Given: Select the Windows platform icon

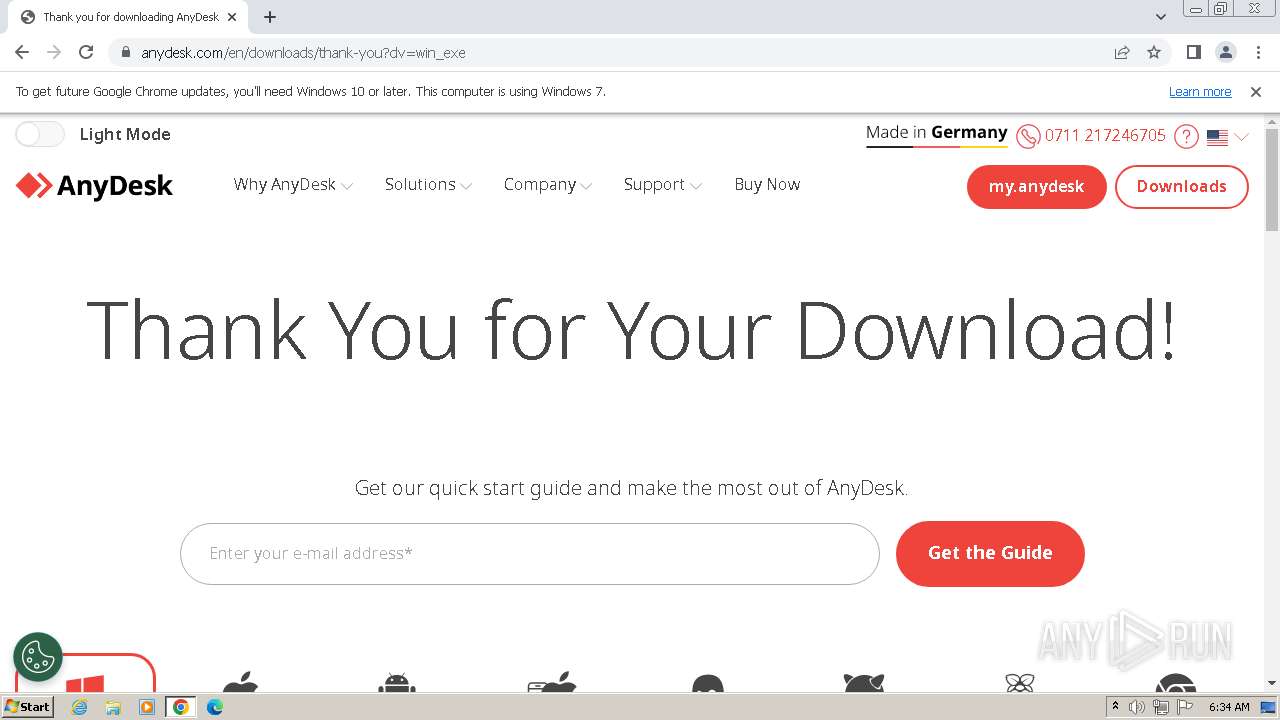Looking at the screenshot, I should tap(85, 682).
